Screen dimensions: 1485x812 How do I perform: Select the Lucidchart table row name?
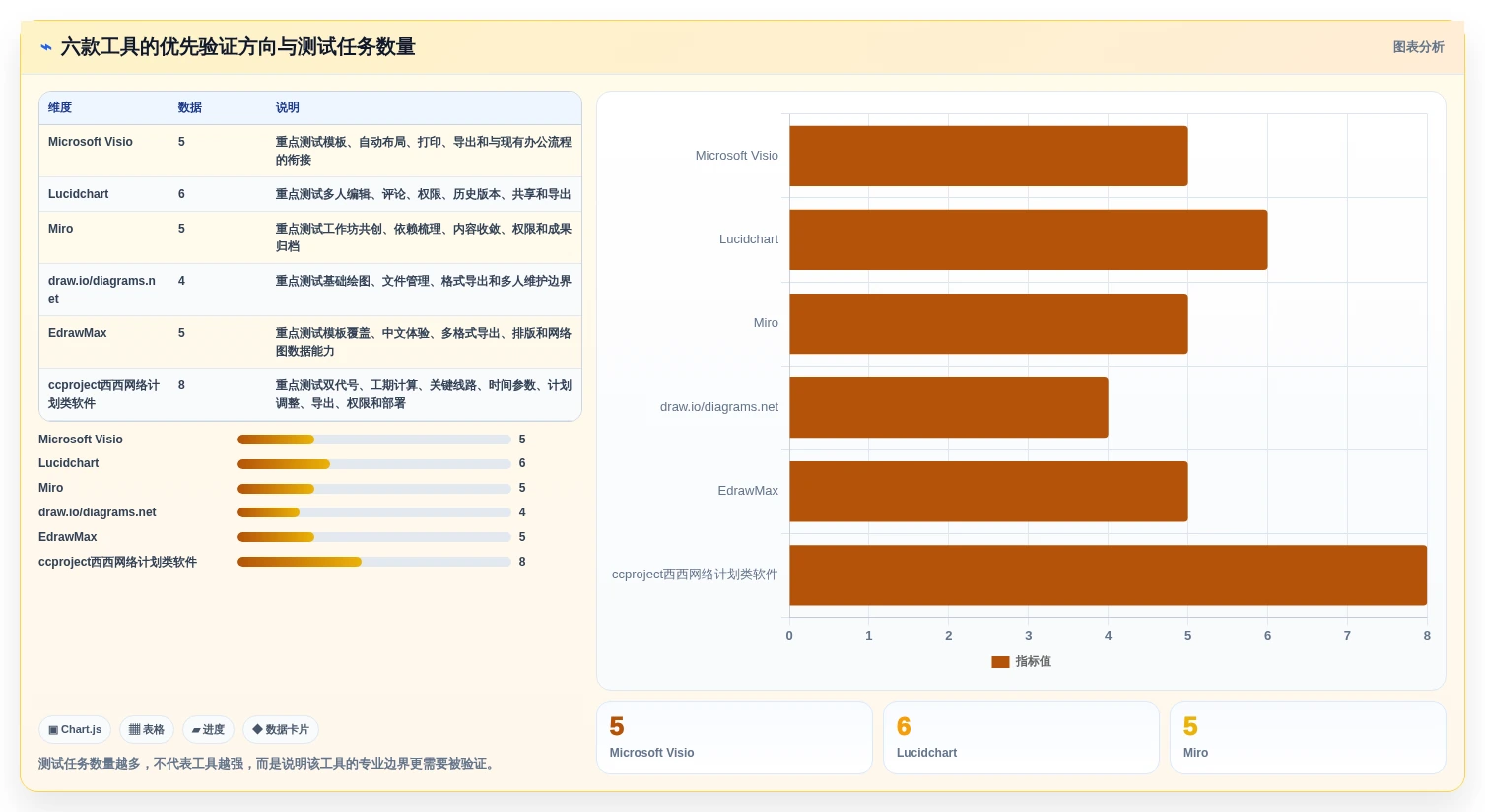tap(79, 194)
